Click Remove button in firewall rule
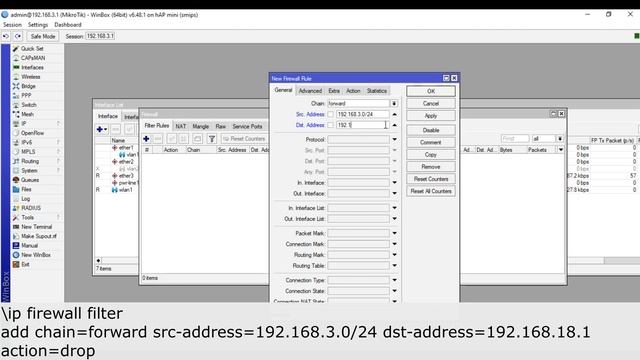Image resolution: width=640 pixels, height=360 pixels. 431,167
